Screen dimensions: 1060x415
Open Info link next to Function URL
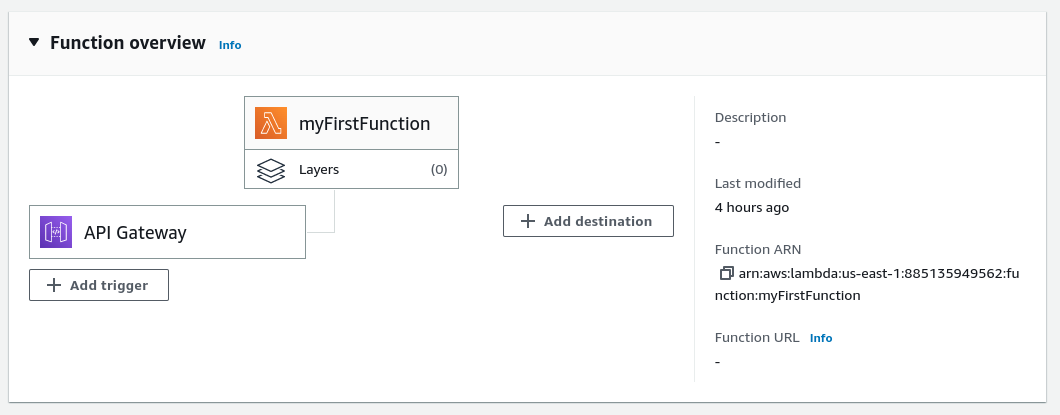(x=820, y=338)
